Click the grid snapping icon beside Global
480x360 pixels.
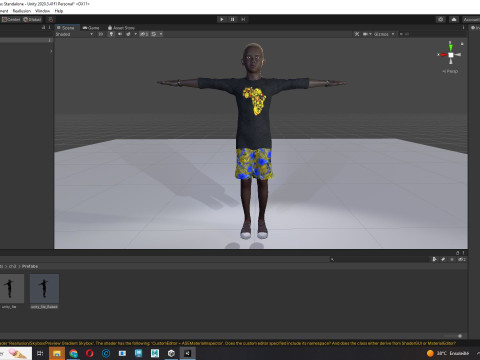point(50,20)
